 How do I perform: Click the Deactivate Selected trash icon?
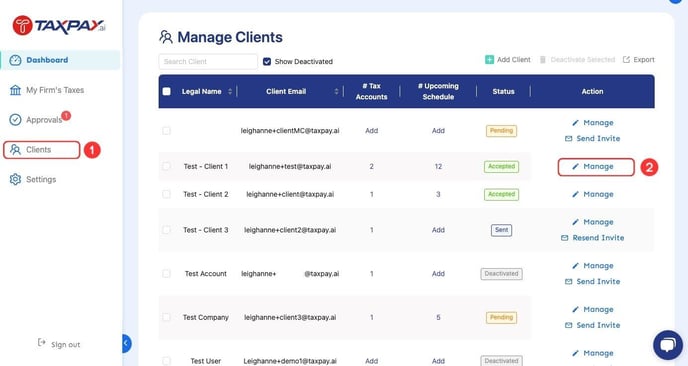(543, 60)
